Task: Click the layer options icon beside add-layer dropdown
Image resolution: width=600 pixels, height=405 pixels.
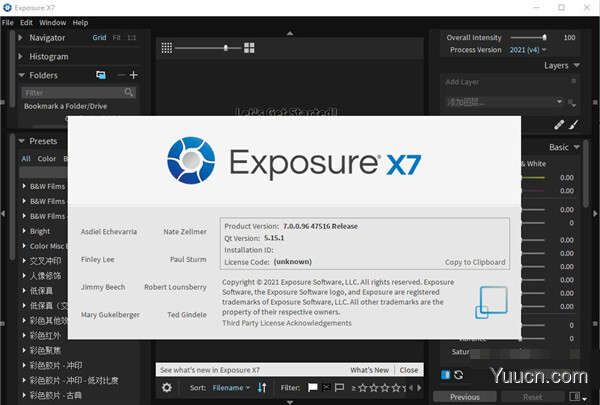Action: (x=572, y=103)
